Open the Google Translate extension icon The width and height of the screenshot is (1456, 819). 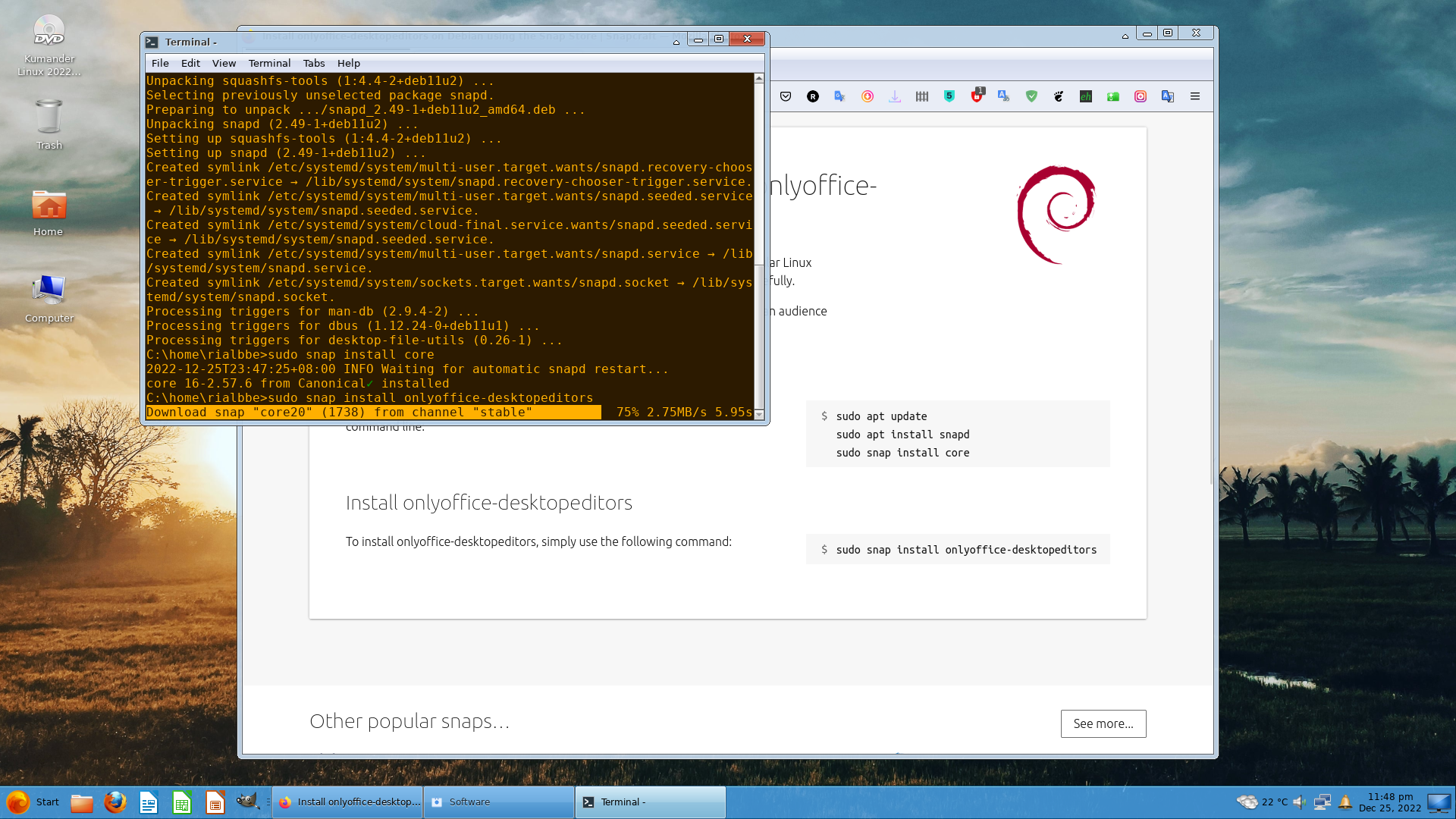pos(840,96)
